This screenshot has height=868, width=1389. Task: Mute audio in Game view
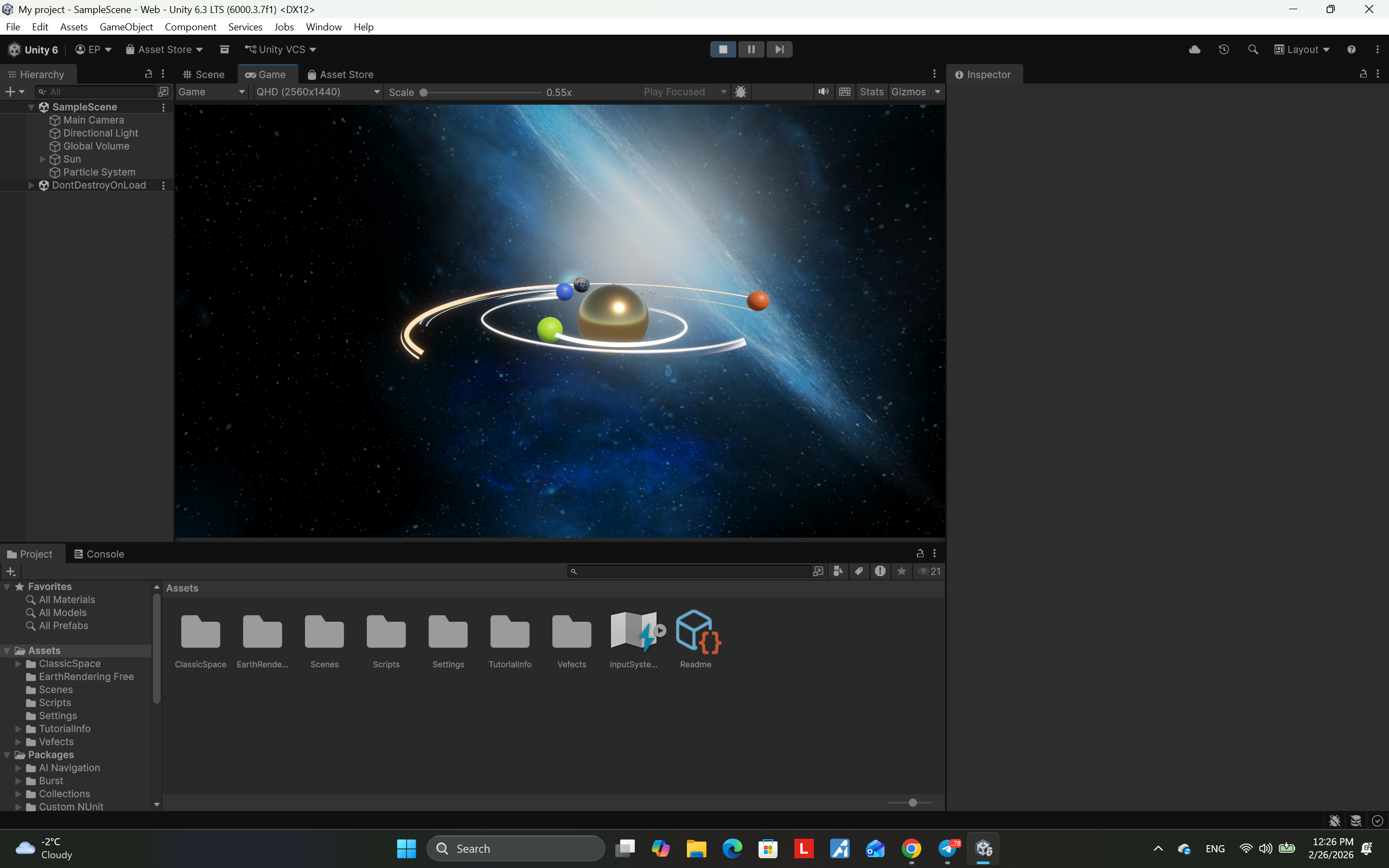point(823,92)
